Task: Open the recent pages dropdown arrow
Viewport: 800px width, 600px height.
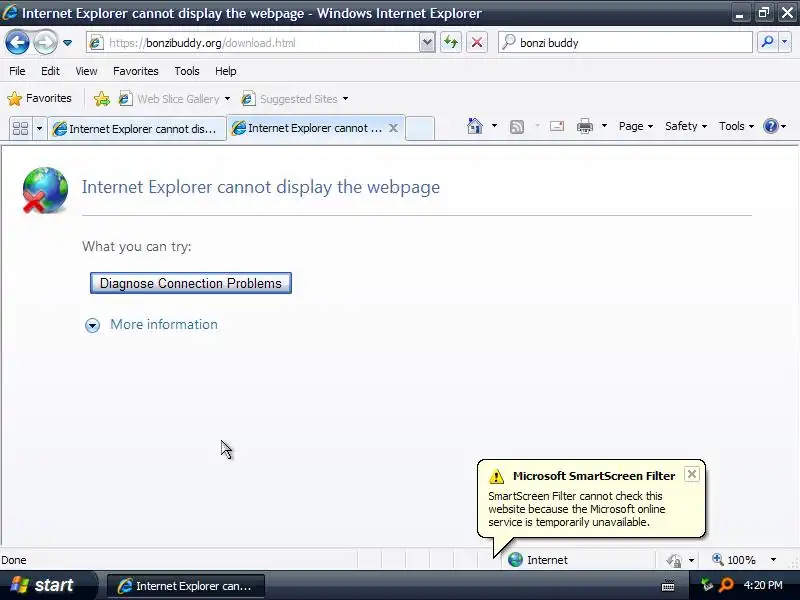Action: (x=67, y=43)
